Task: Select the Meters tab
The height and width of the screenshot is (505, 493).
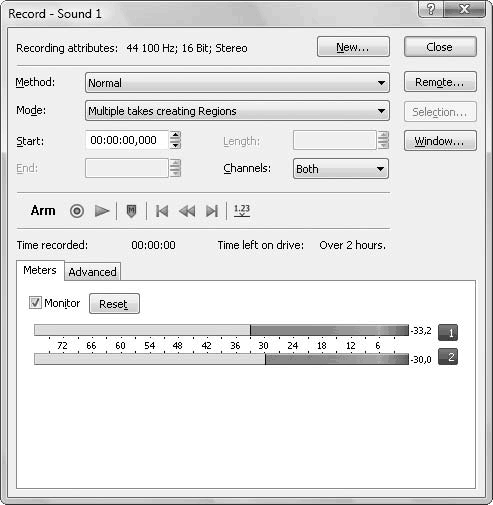Action: pyautogui.click(x=40, y=270)
